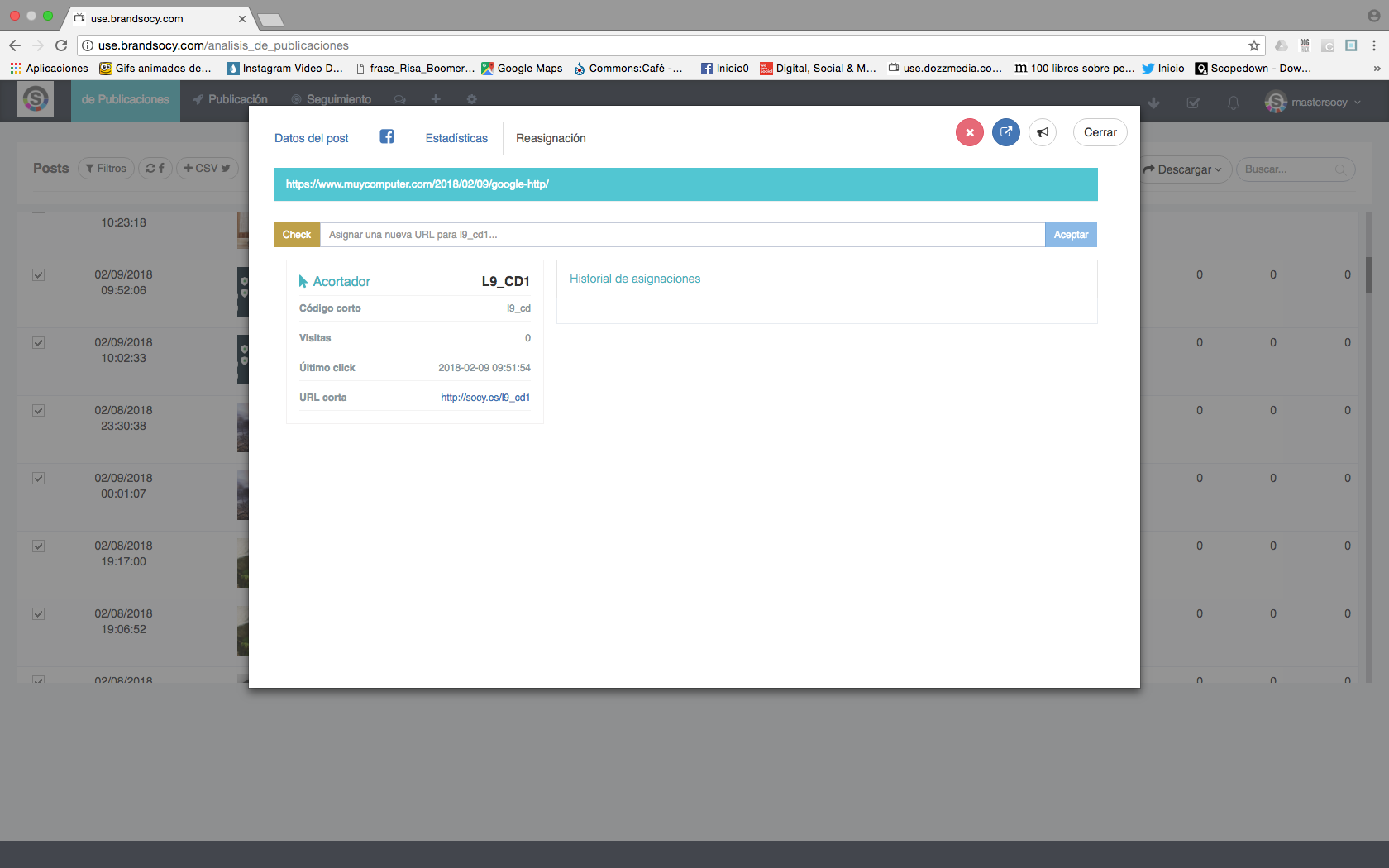Click the download arrow icon in header
Viewport: 1389px width, 868px height.
pos(1154,103)
